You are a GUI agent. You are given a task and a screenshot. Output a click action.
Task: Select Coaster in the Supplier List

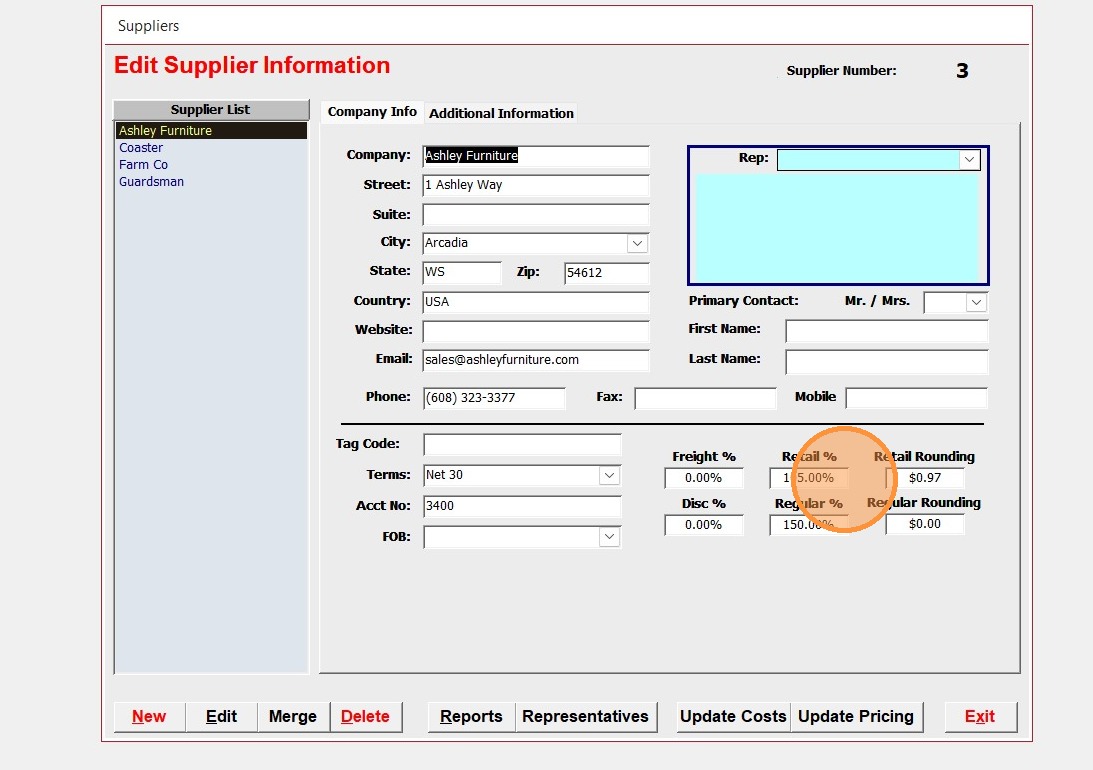141,148
